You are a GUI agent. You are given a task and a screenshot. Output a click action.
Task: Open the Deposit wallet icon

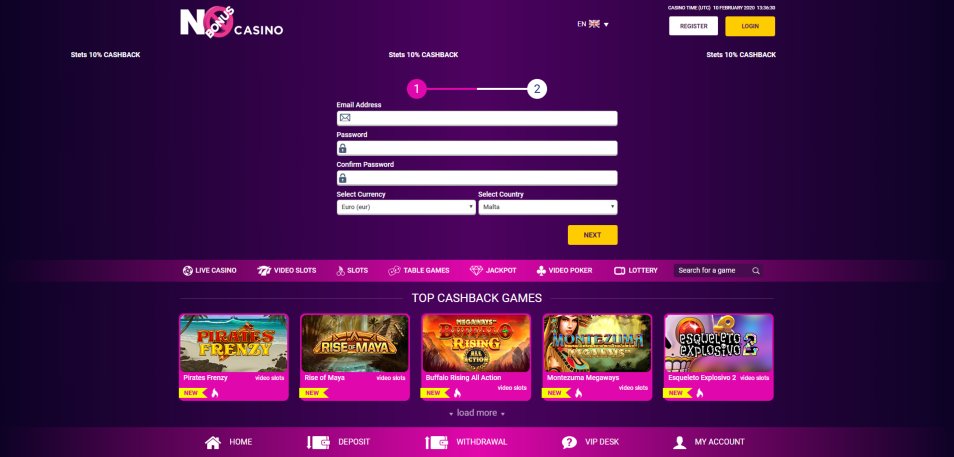[318, 442]
